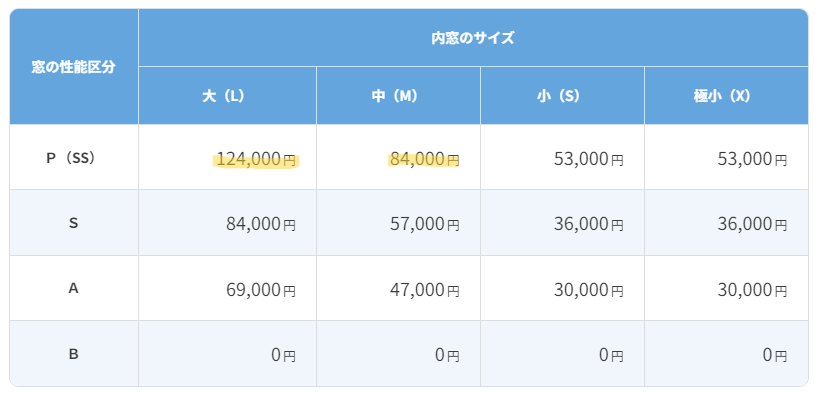This screenshot has width=821, height=395.
Task: Click the highlighted 84,000円 in P（SS） row
Action: point(424,160)
